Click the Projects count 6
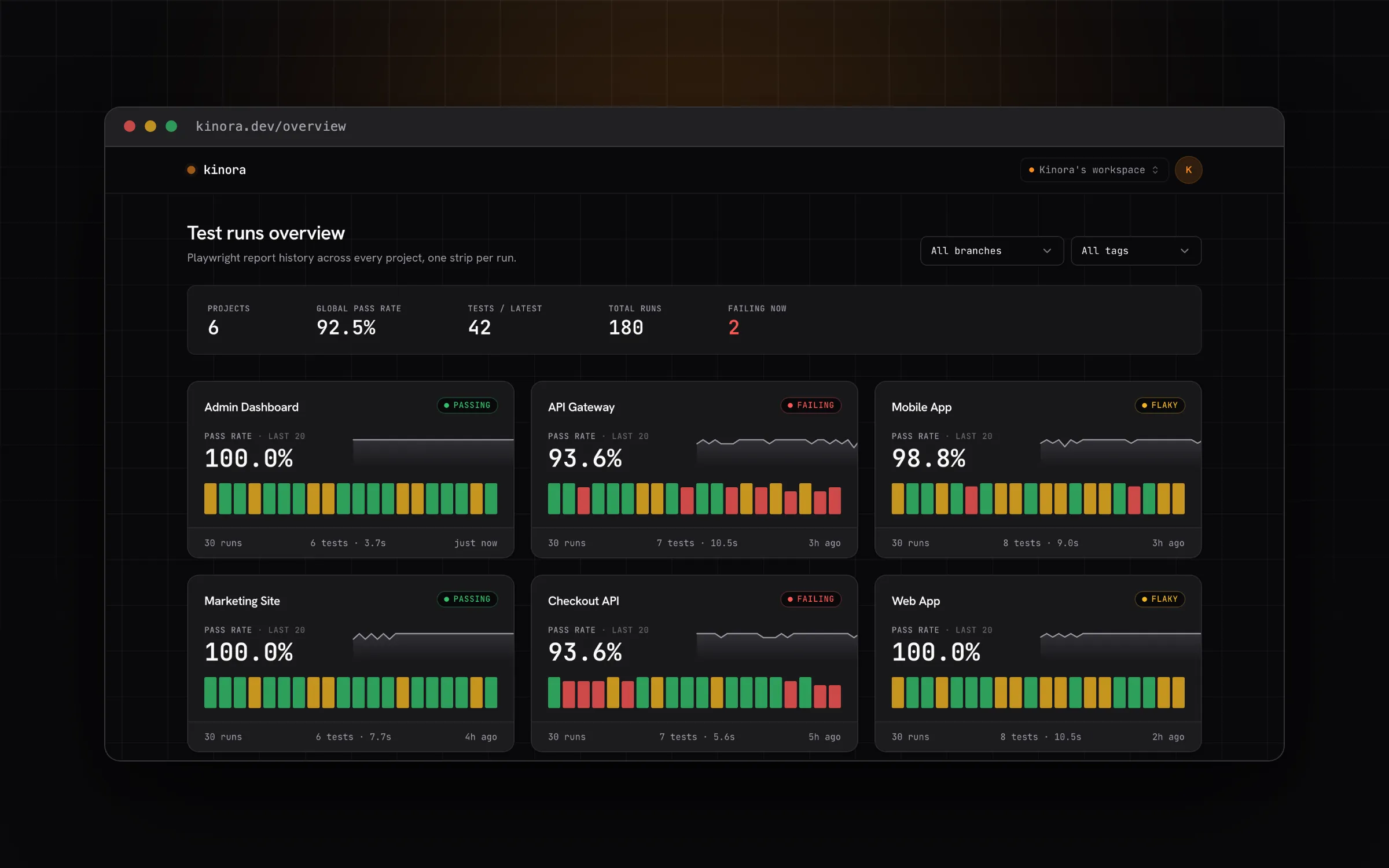The image size is (1389, 868). coord(213,328)
